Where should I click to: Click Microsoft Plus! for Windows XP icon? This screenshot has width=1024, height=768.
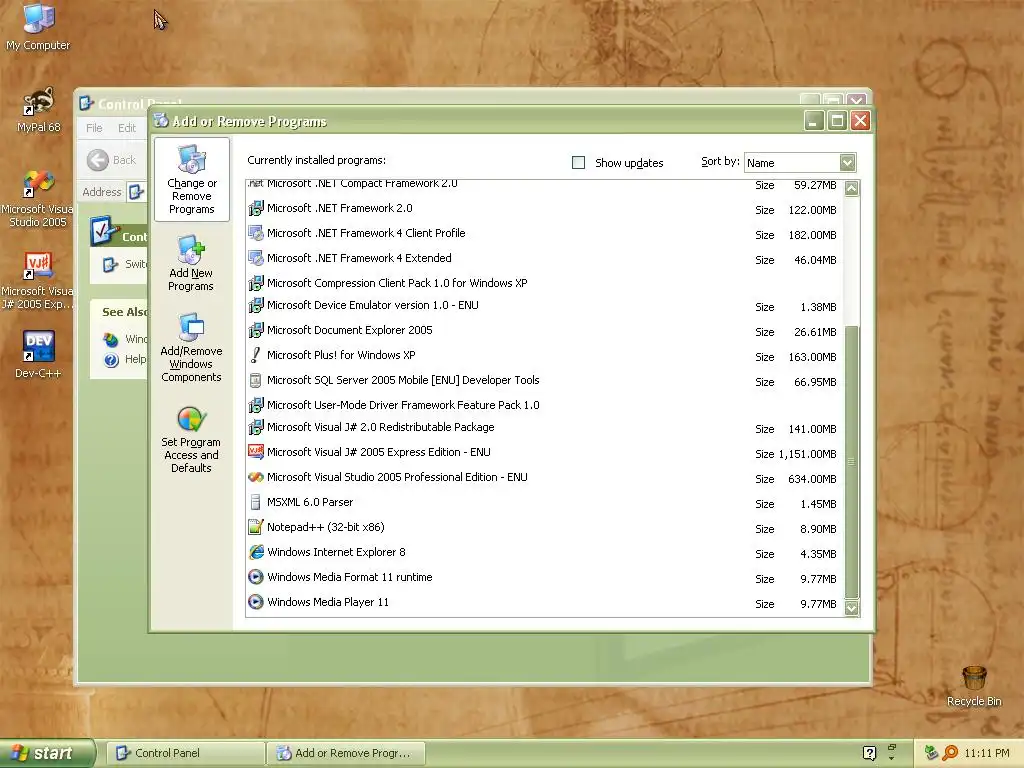[256, 355]
